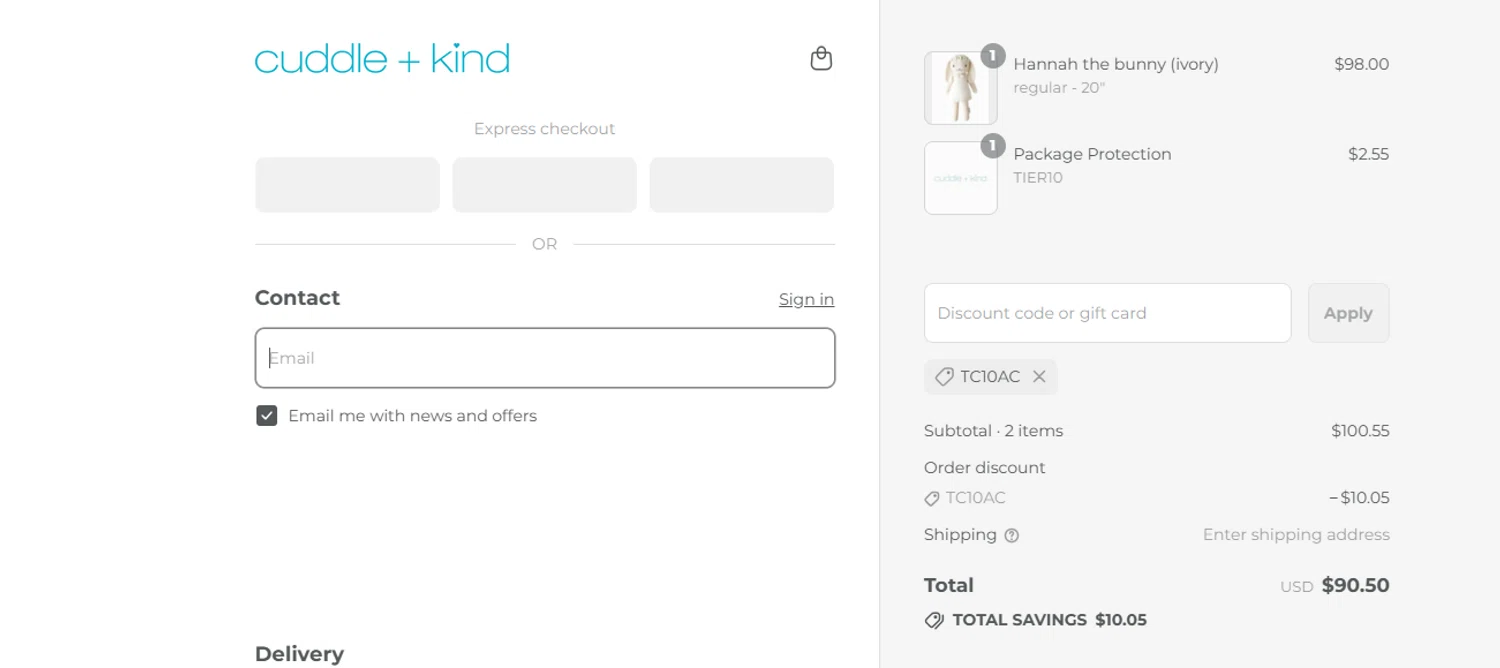
Task: Click the $2.55 package protection price
Action: click(1368, 154)
